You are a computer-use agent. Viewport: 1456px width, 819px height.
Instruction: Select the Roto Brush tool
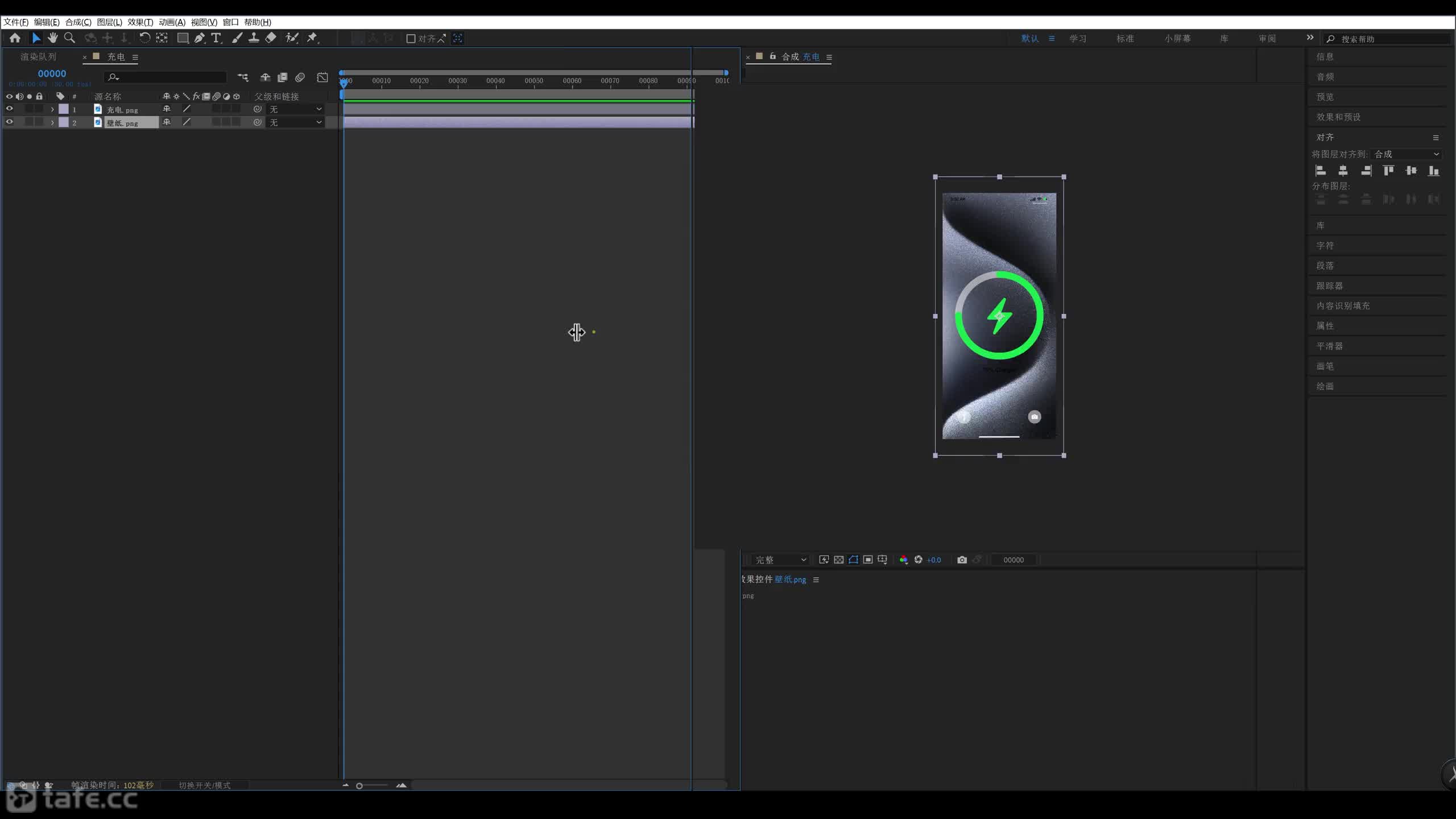pos(292,38)
